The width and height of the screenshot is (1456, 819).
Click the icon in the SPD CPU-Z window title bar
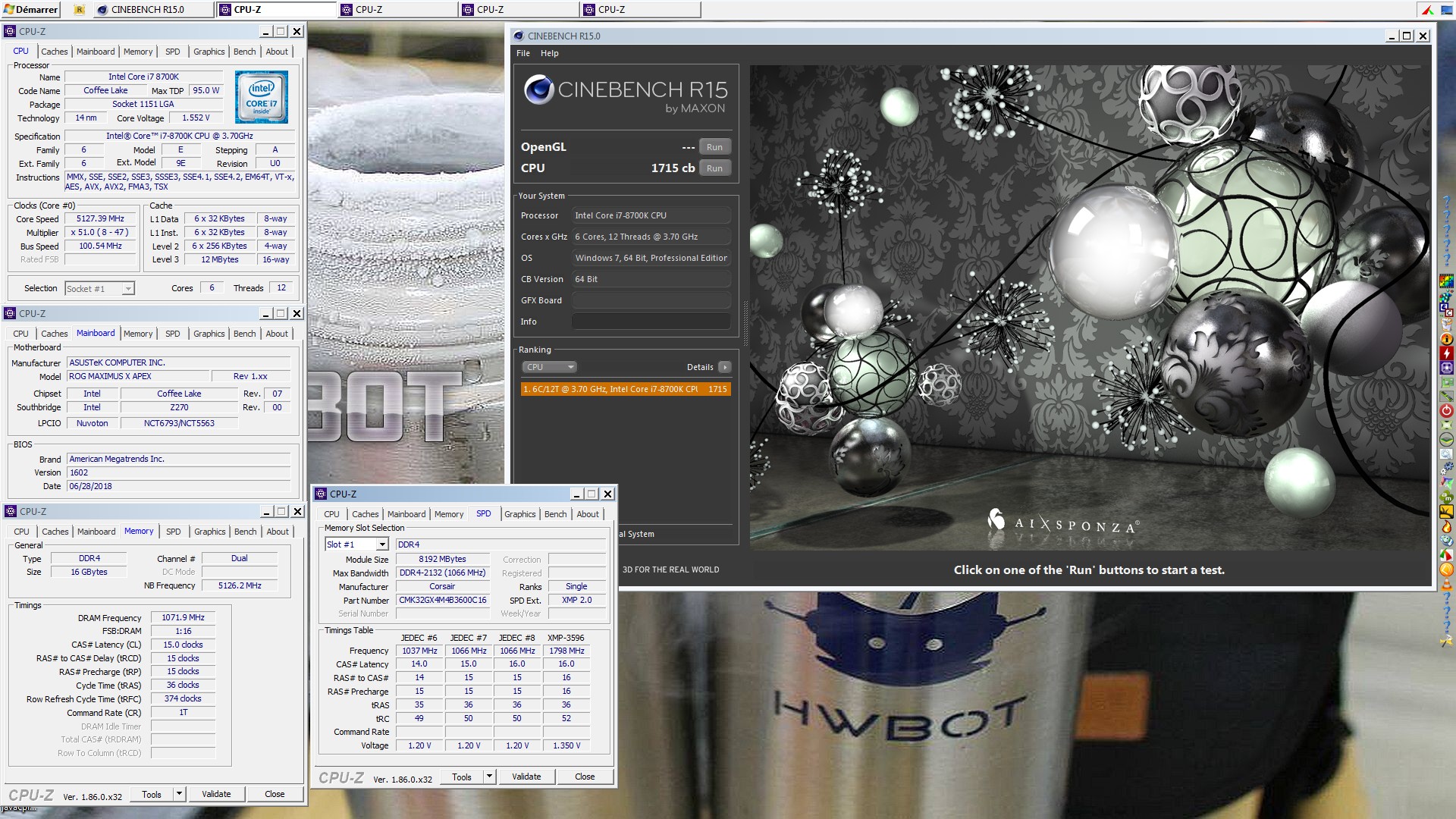coord(321,494)
